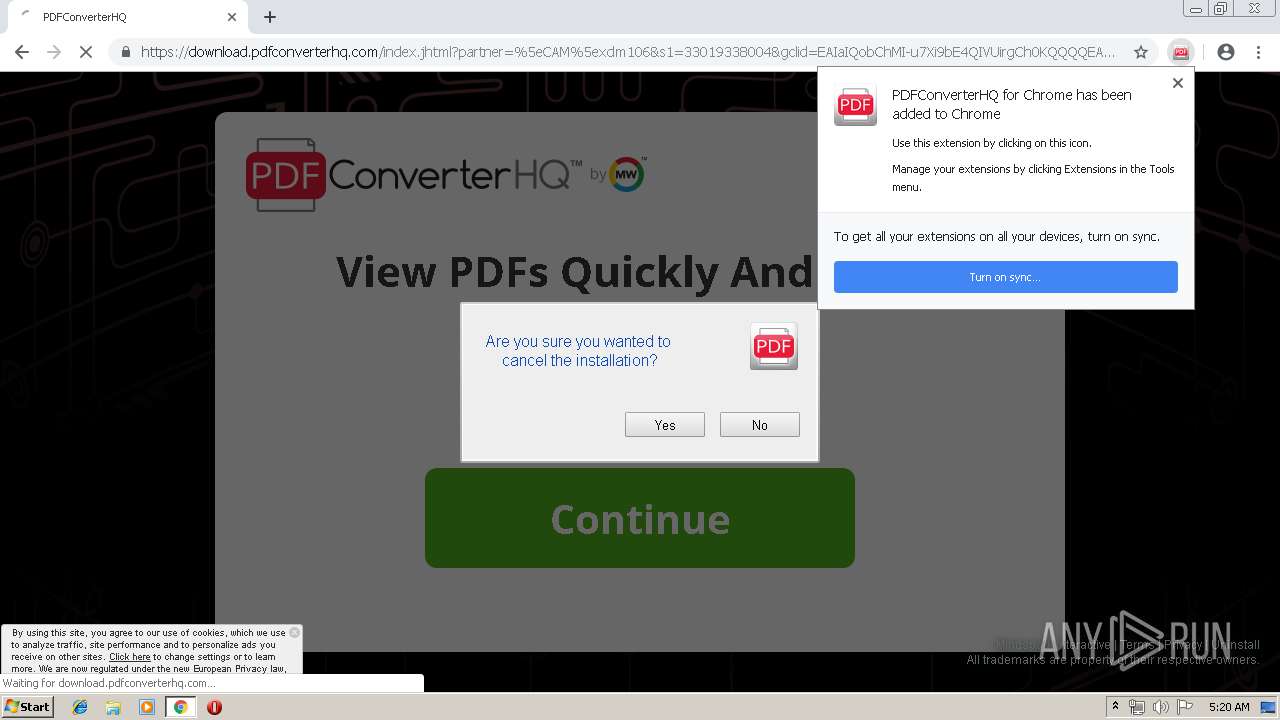Click the PDFConverterHQ extension toolbar icon
1280x720 pixels.
[x=1180, y=52]
